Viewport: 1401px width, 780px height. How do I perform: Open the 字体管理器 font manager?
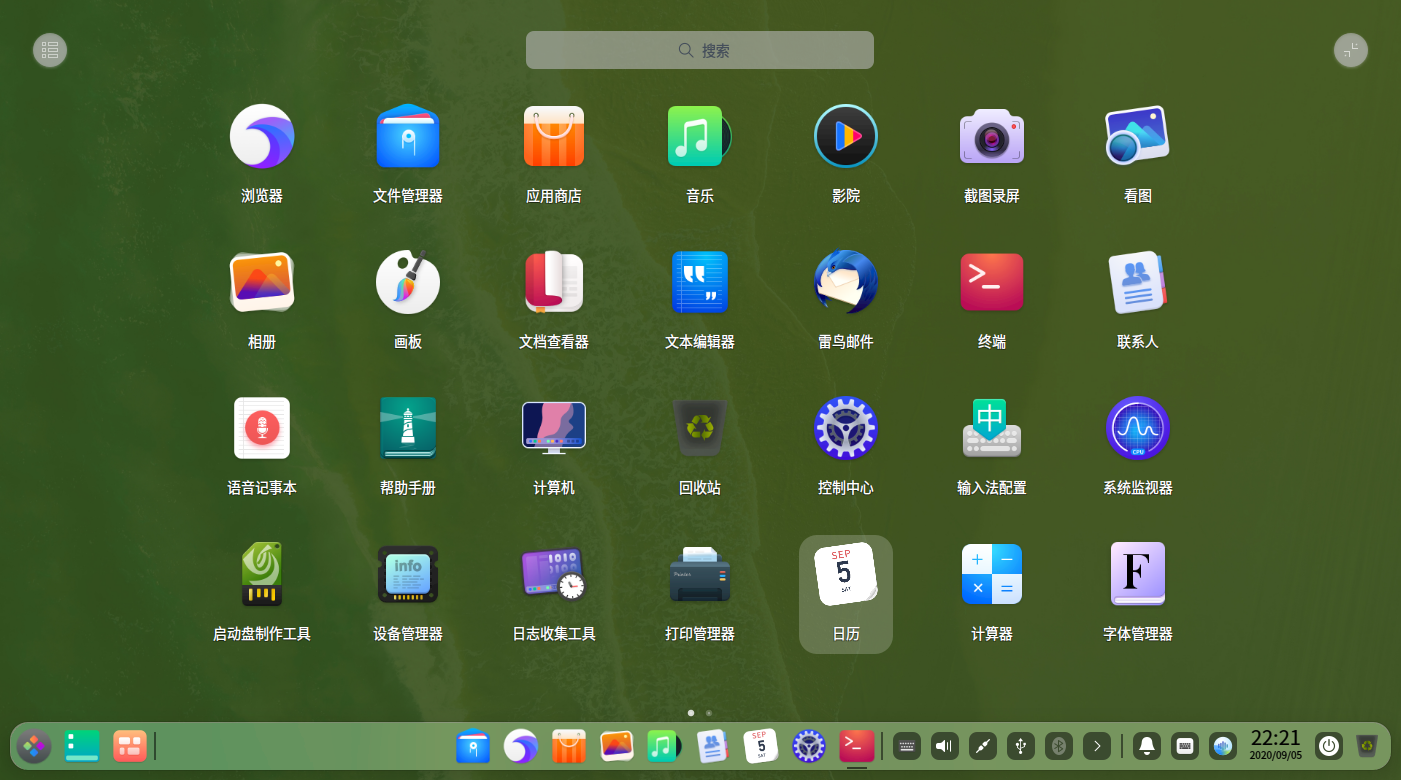[1138, 575]
